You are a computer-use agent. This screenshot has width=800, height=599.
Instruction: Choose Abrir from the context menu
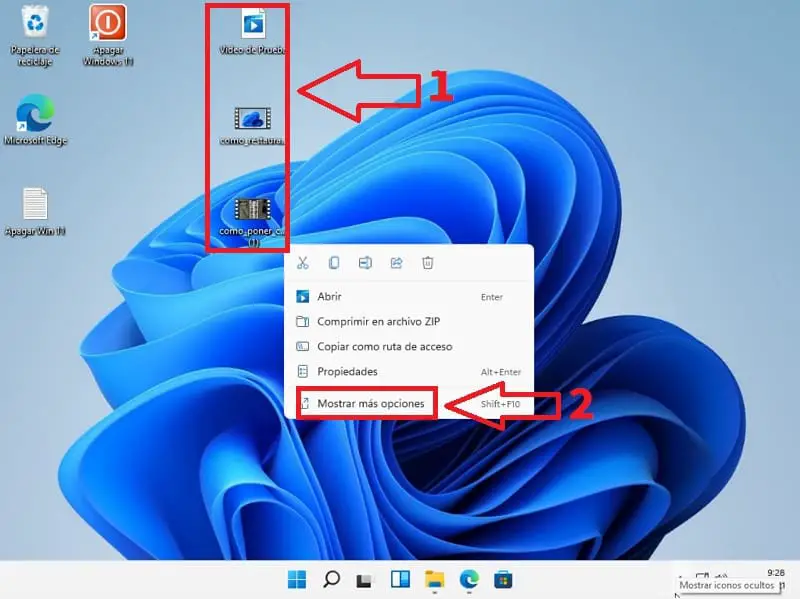(409, 296)
